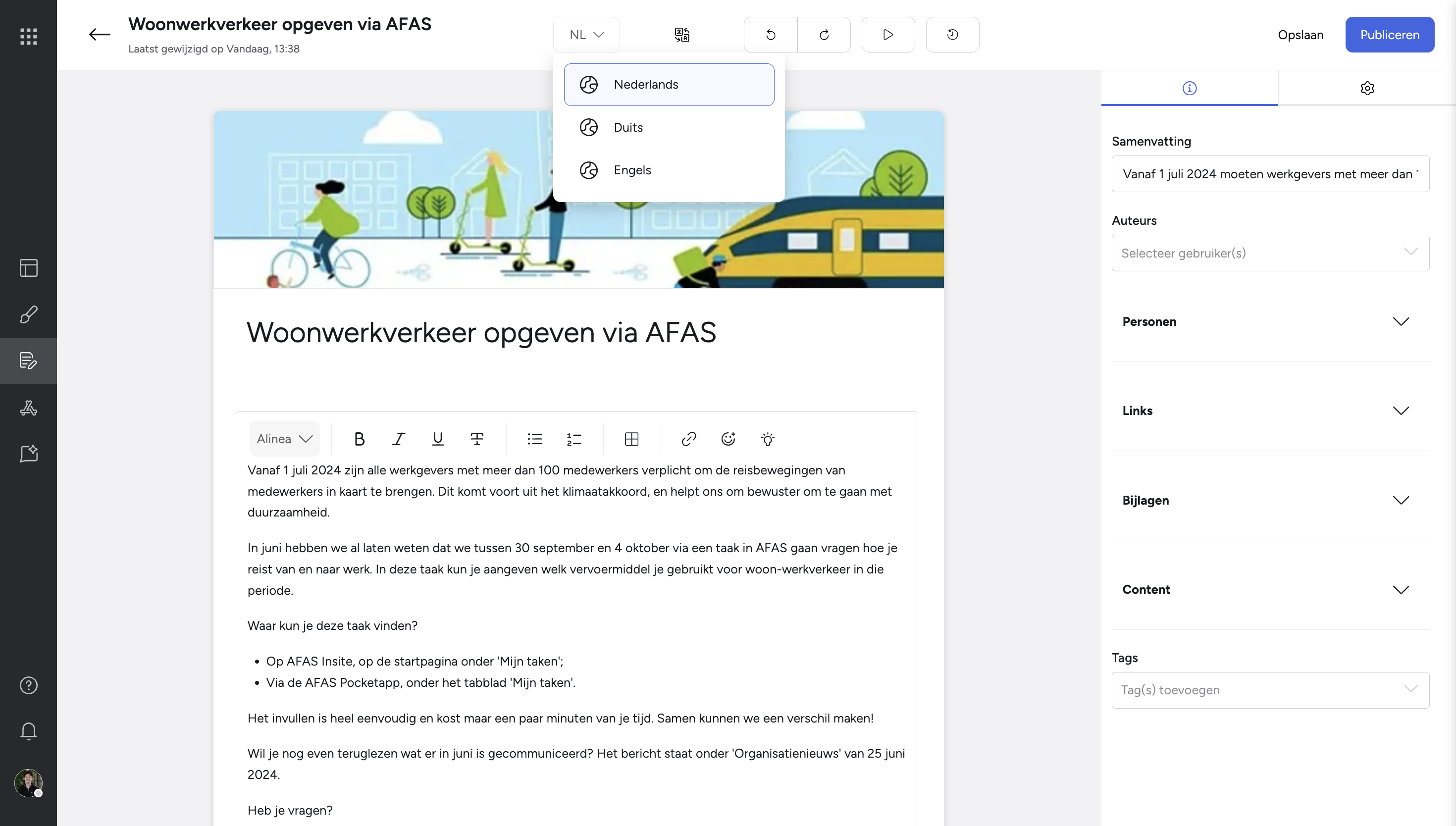This screenshot has height=826, width=1456.
Task: Click the article title heading
Action: (x=481, y=332)
